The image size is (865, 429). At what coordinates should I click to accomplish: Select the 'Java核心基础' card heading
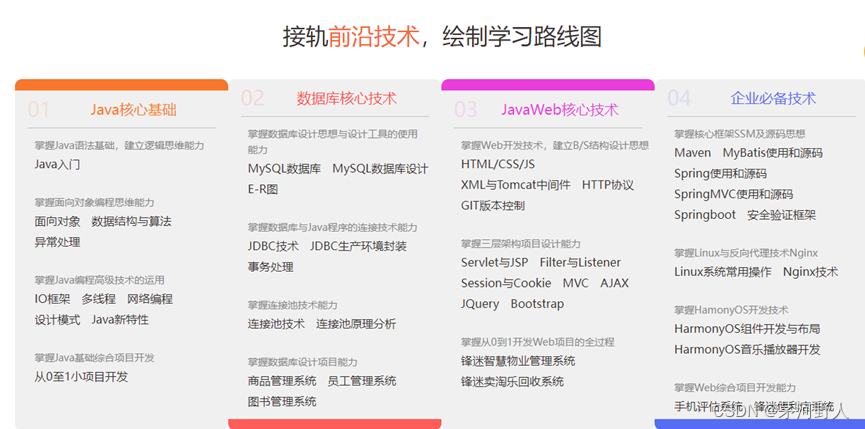[x=134, y=110]
